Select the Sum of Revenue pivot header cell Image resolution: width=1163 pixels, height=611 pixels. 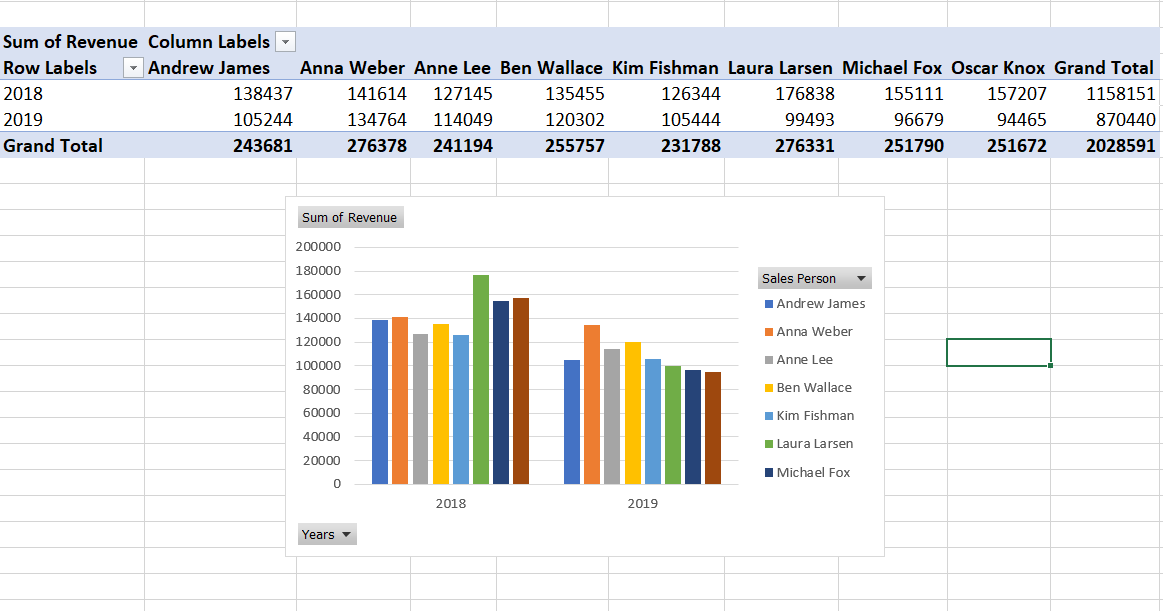coord(72,42)
